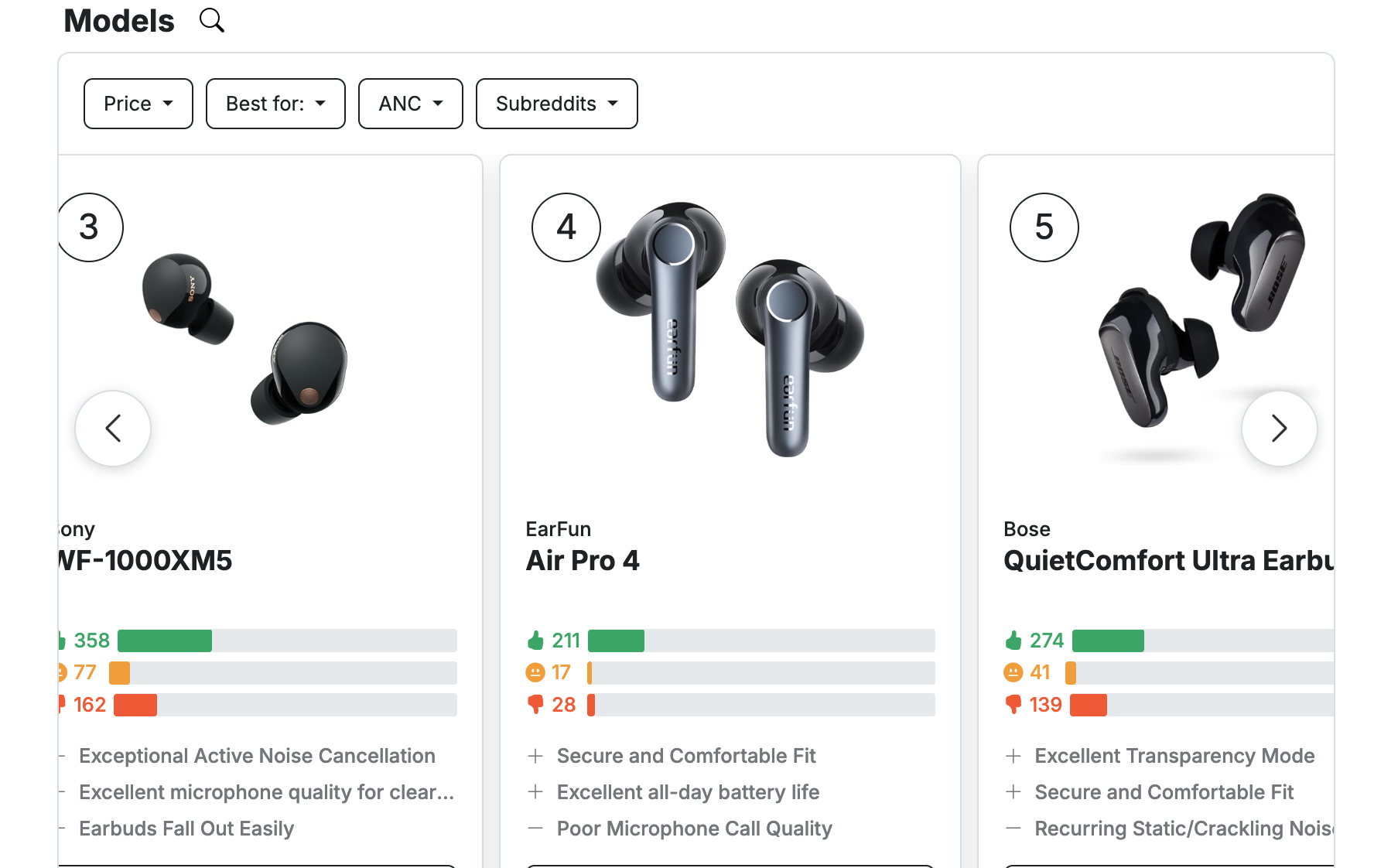Click thumbs-down icon on Bose QuietComfort card

pyautogui.click(x=1013, y=704)
